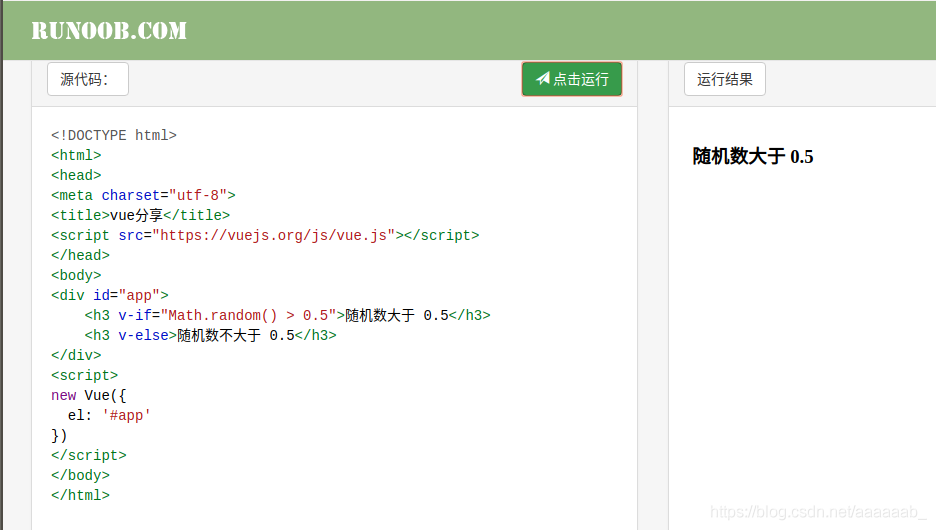Click the <!DOCTYPE html> code line

coord(114,135)
